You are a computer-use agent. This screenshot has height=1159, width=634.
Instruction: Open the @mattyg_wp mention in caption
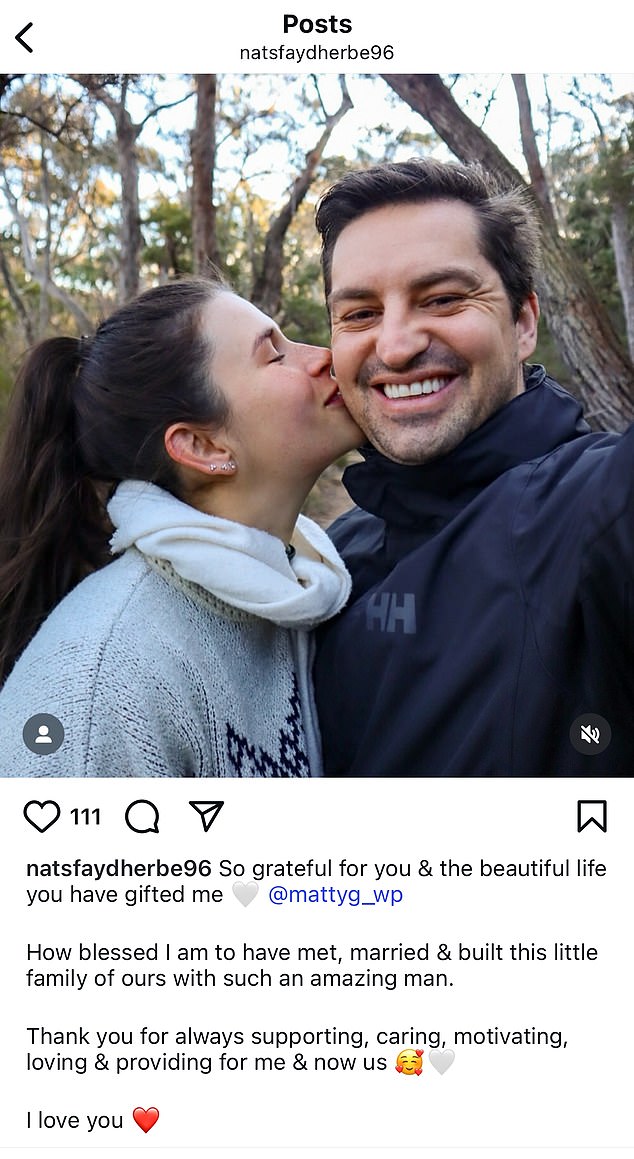(x=335, y=894)
